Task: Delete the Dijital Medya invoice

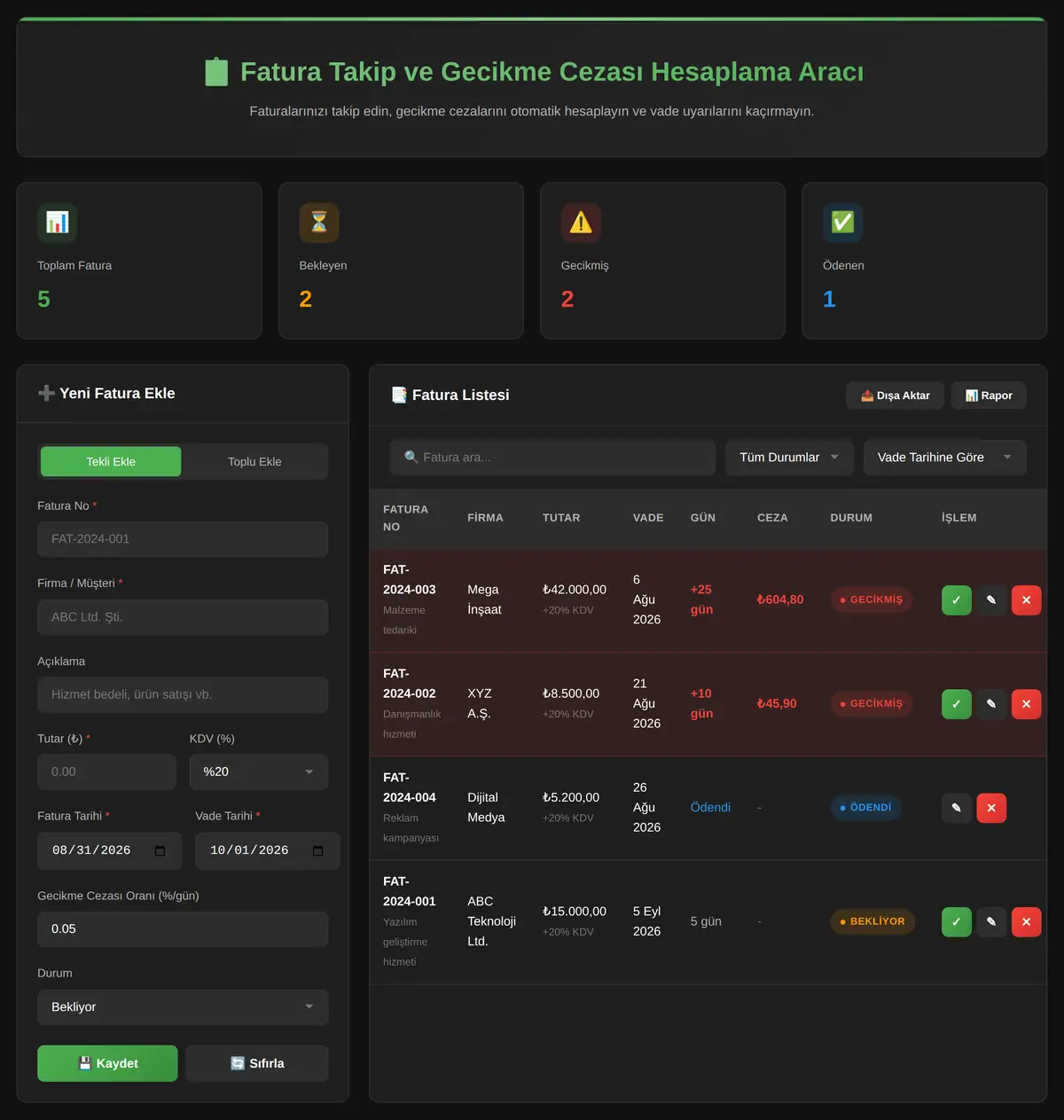Action: point(991,808)
